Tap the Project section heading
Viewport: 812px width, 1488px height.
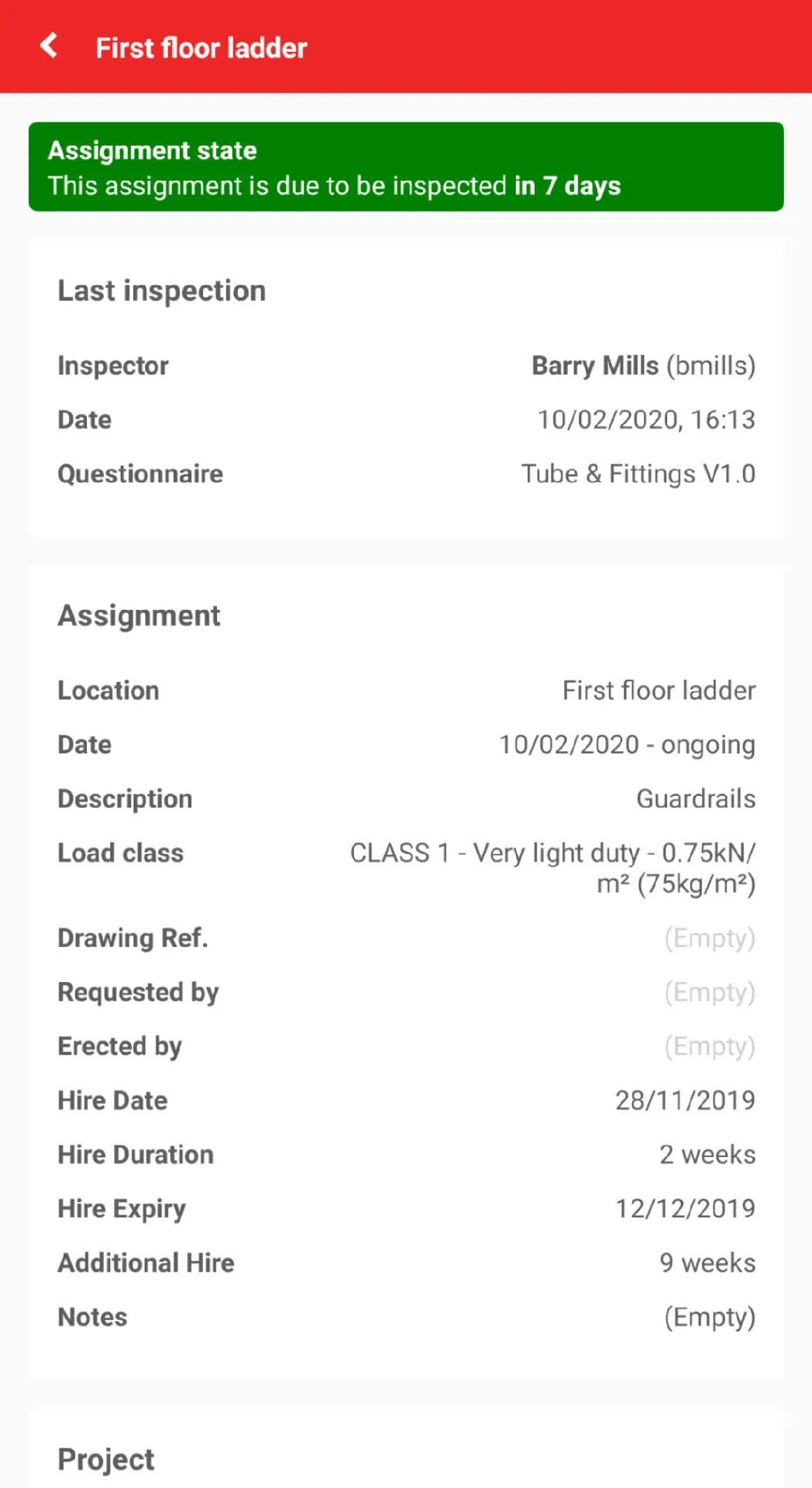pos(106,1459)
